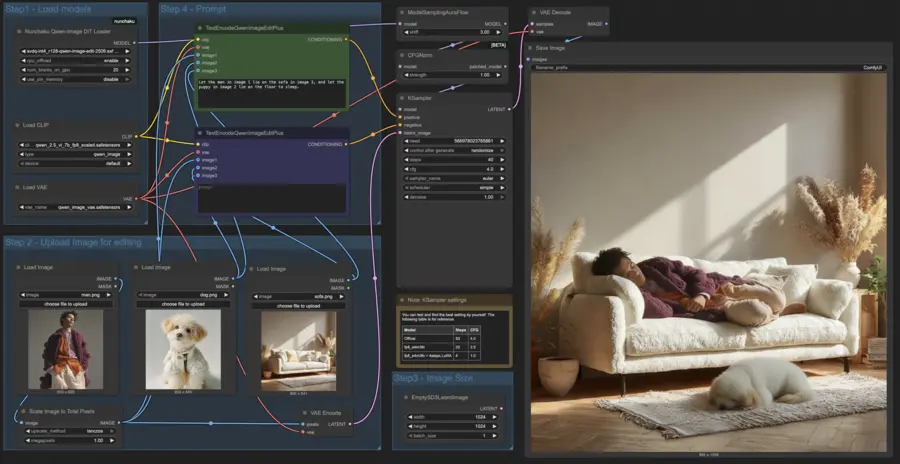The image size is (900, 464).
Task: Open the upscale_method lanczos selector
Action: coord(70,431)
